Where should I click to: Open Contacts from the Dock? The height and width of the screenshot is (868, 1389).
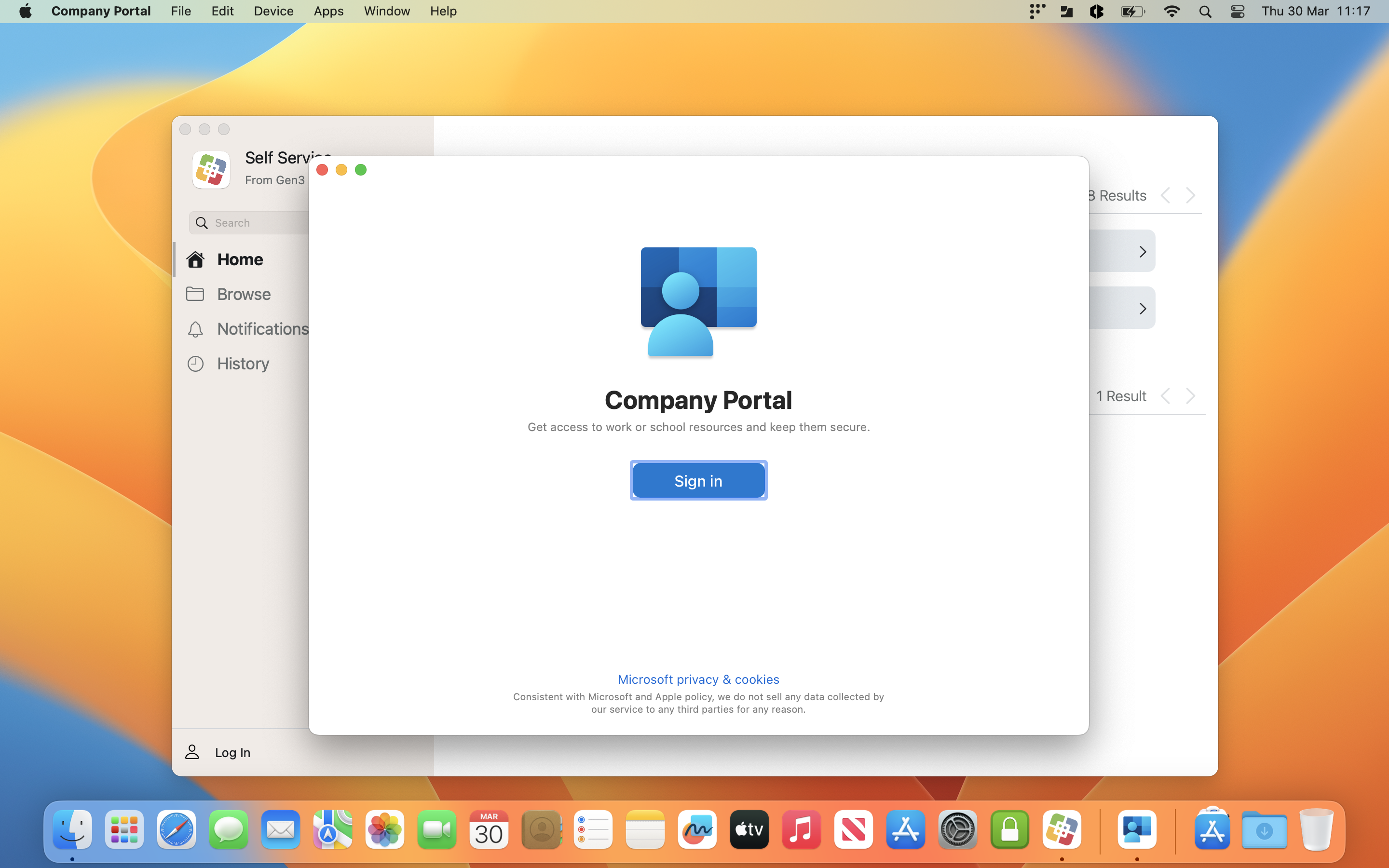pyautogui.click(x=541, y=829)
